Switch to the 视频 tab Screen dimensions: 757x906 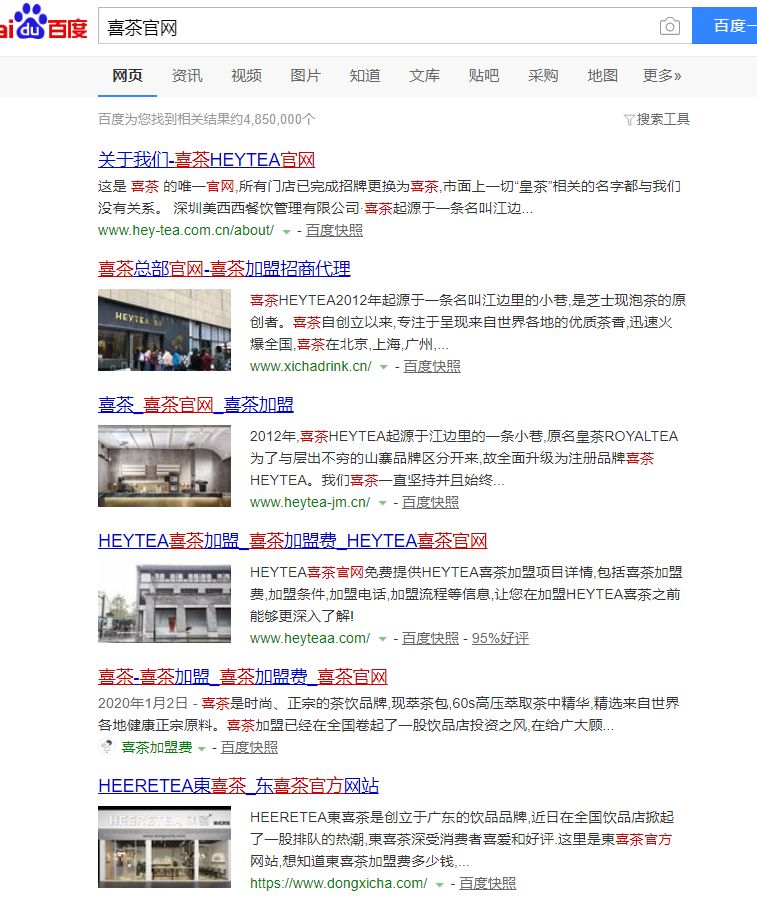click(x=246, y=76)
